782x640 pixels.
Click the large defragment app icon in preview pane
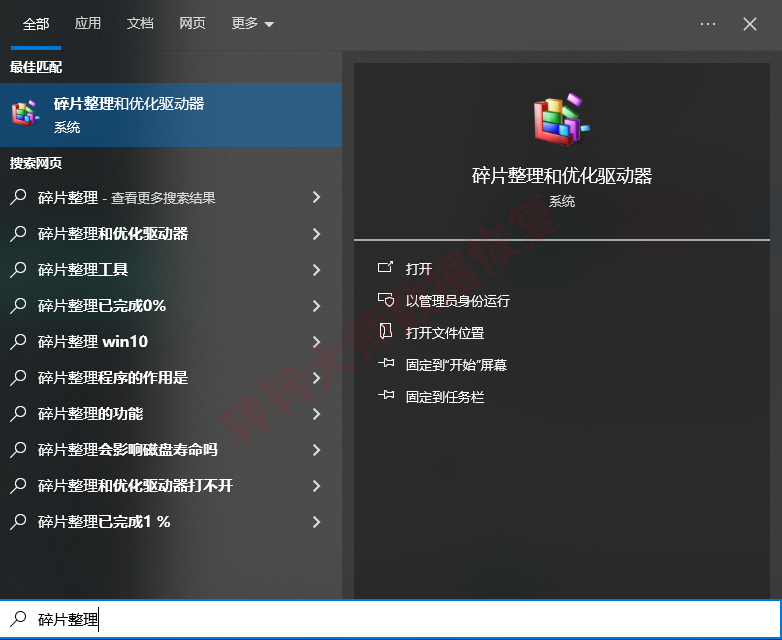tap(562, 120)
